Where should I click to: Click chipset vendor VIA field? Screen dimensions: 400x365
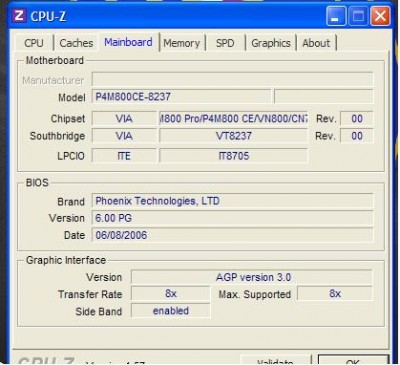124,119
